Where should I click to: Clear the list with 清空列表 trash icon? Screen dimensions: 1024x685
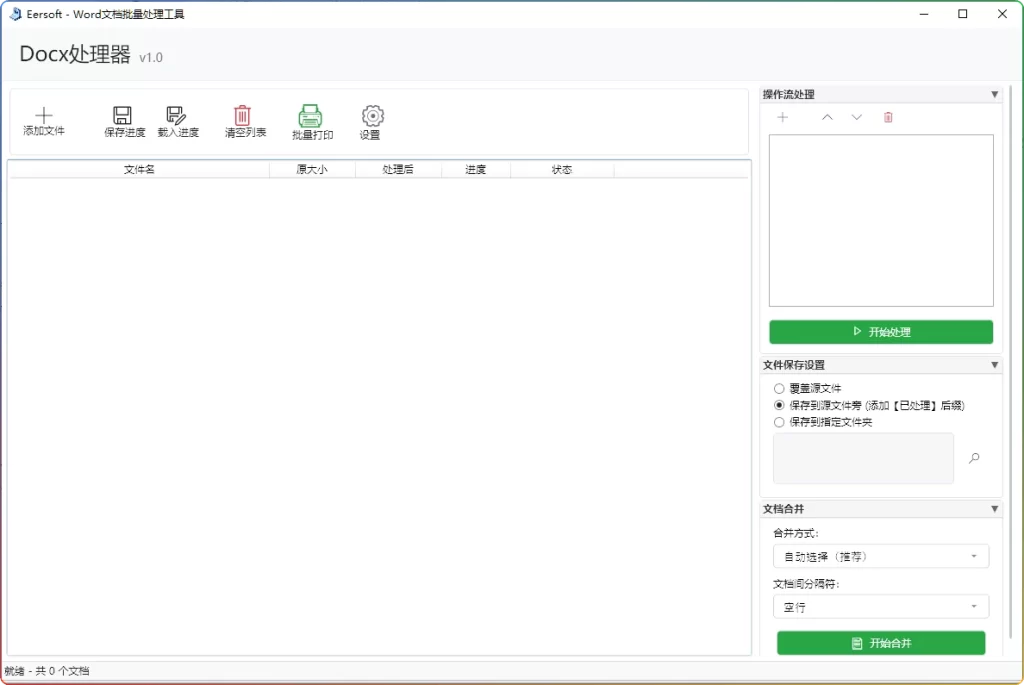coord(243,116)
